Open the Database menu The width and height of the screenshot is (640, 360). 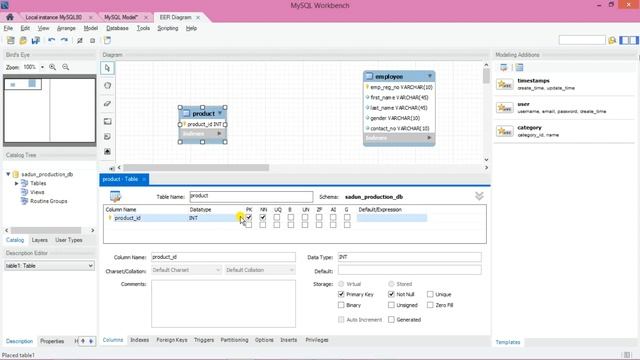tap(117, 28)
